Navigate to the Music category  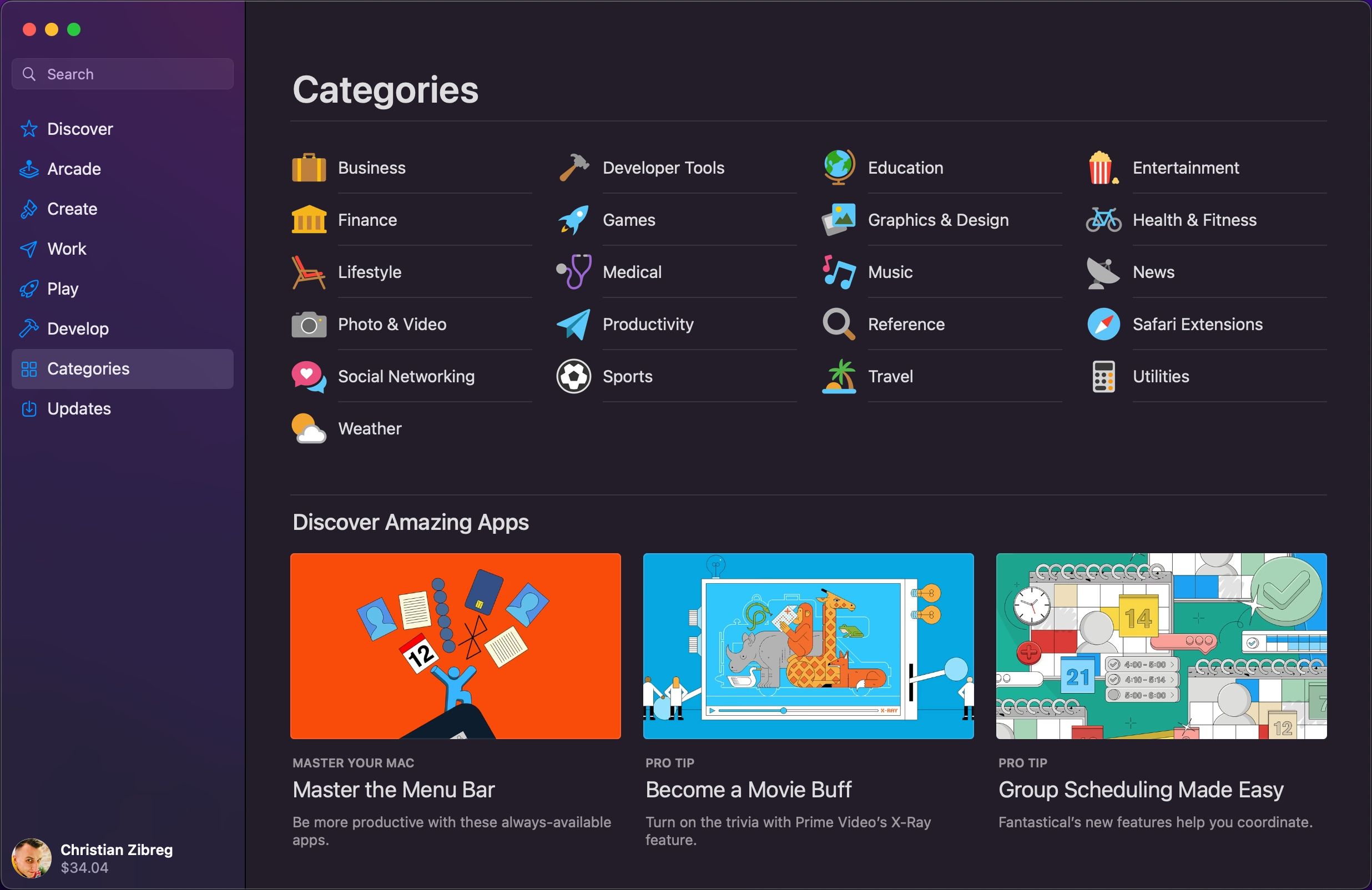tap(889, 271)
